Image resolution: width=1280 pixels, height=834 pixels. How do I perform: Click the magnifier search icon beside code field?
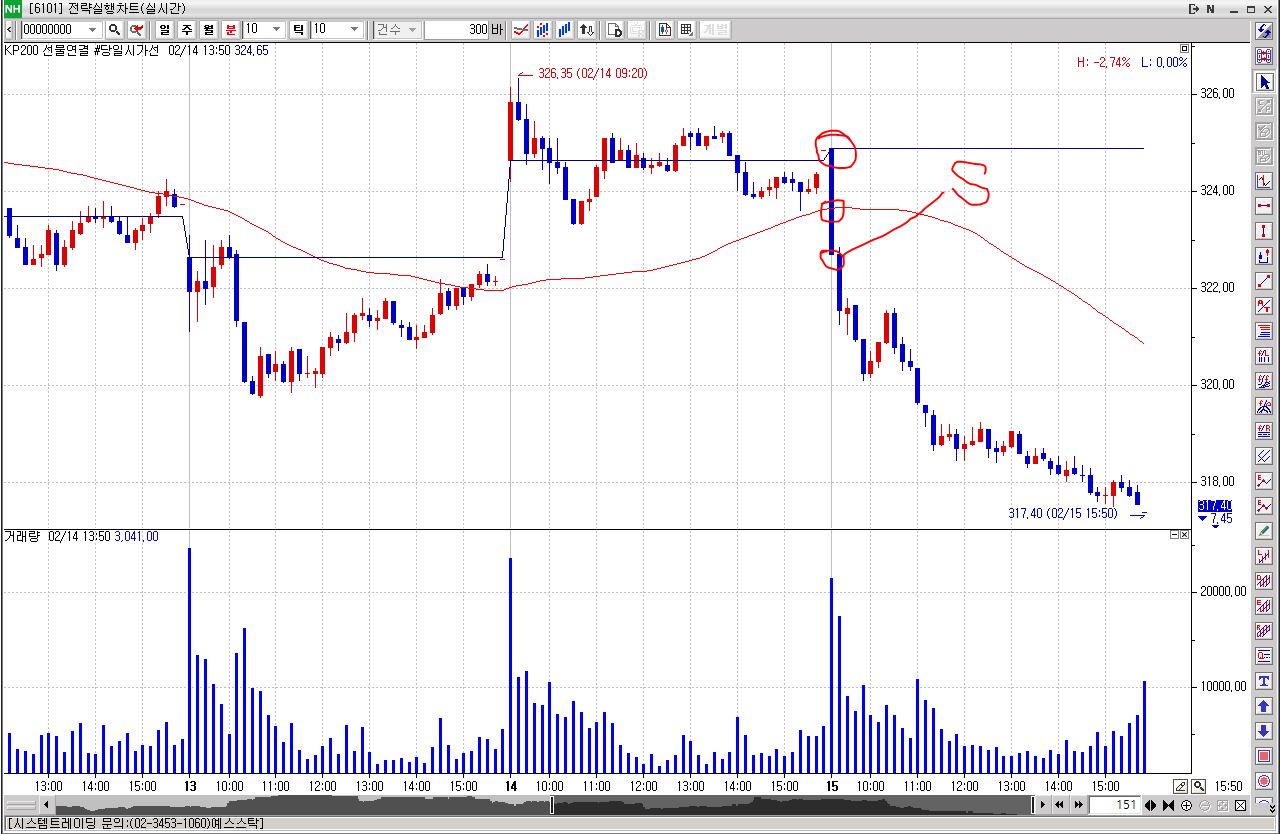coord(115,30)
